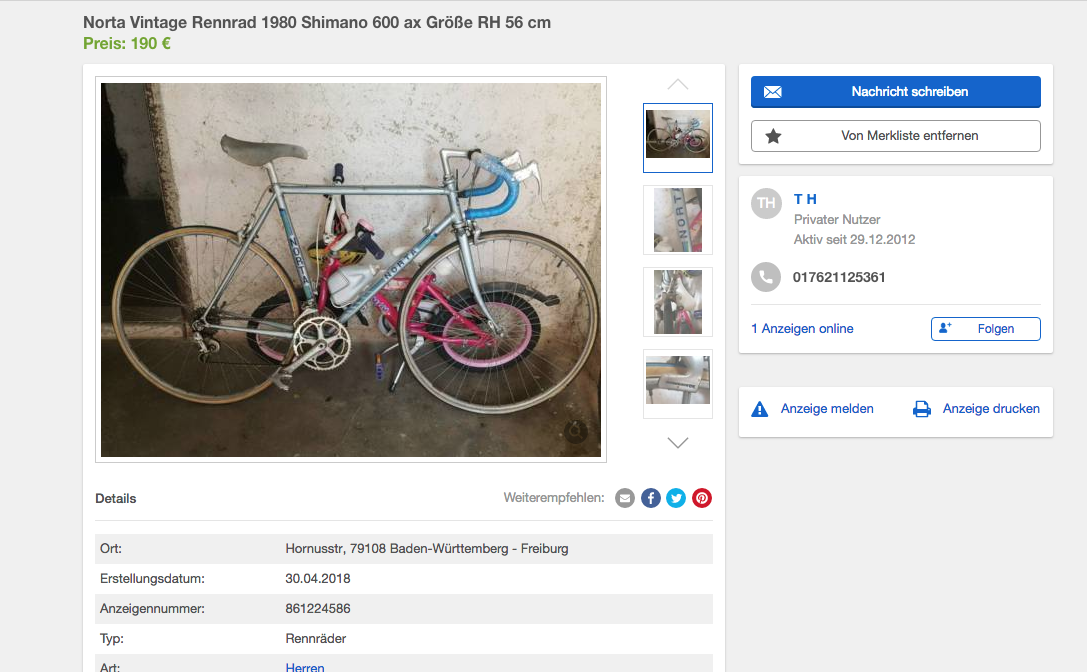1087x672 pixels.
Task: Toggle following seller with Folgen
Action: point(985,329)
